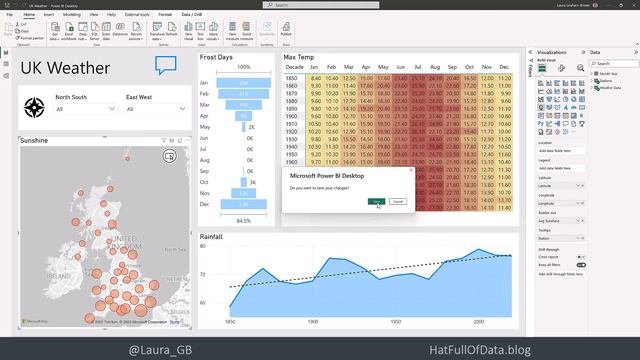Open Longitude field dropdown arrow
Screen dimensions: 640x360
578,203
